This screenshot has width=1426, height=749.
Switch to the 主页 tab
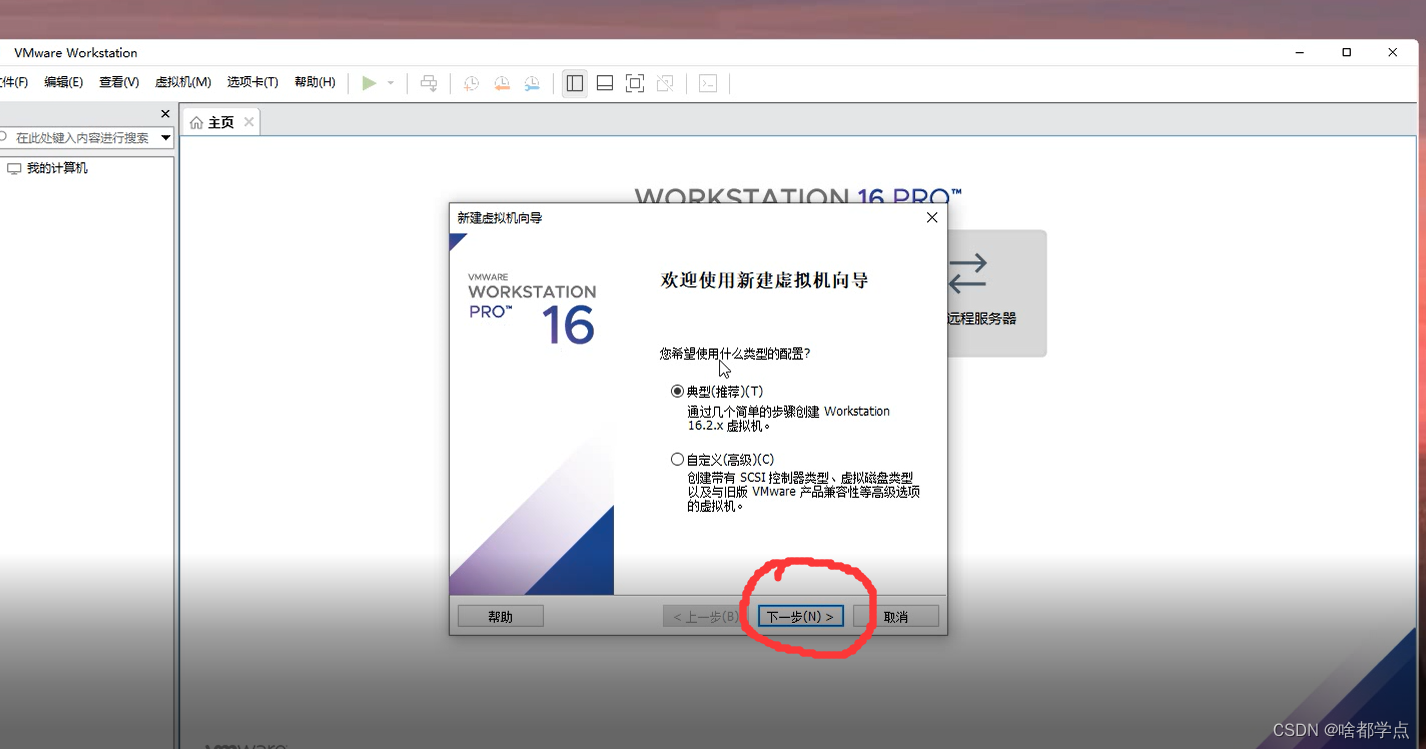point(220,122)
